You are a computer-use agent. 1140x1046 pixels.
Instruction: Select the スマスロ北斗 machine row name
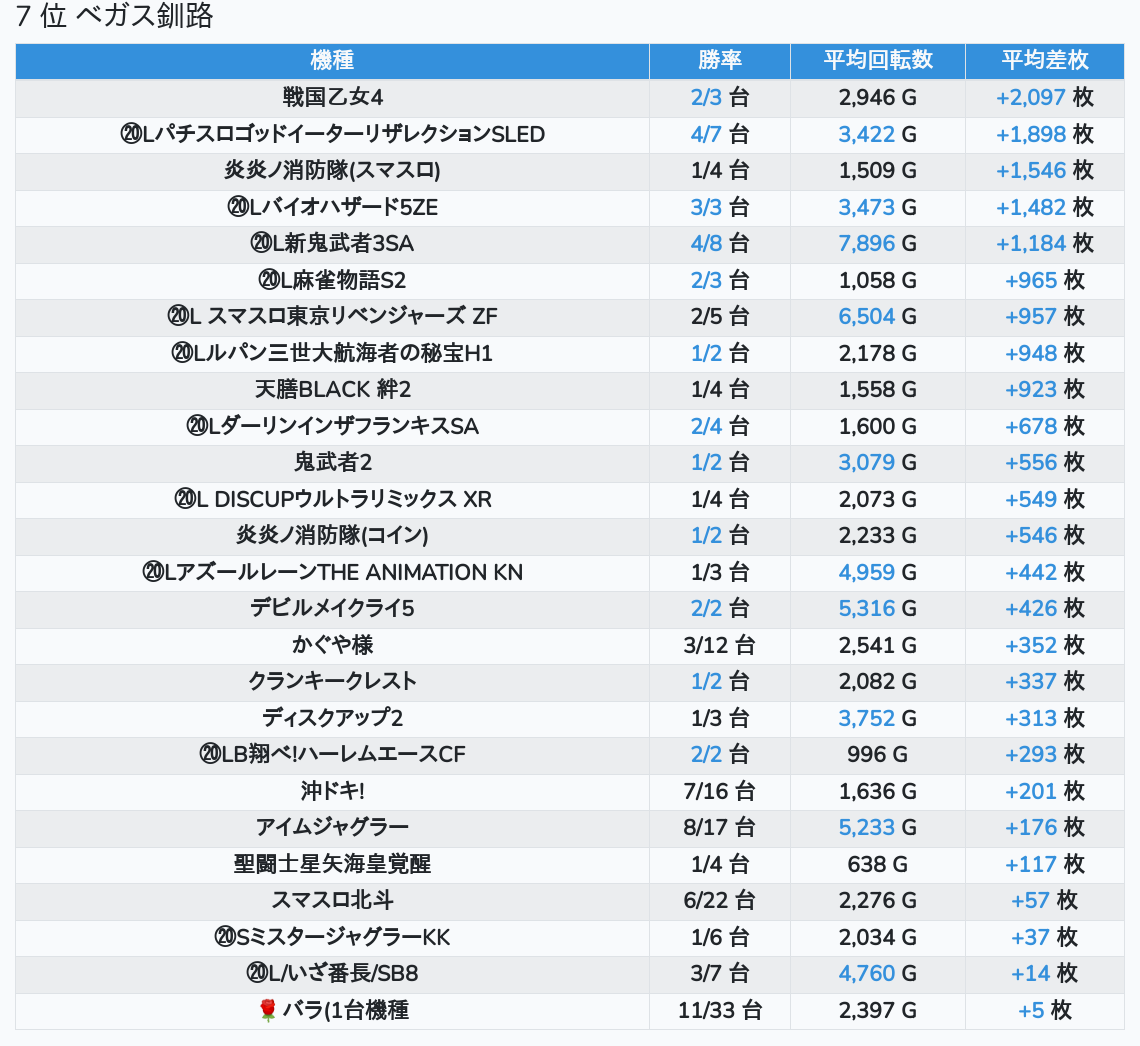(x=332, y=901)
